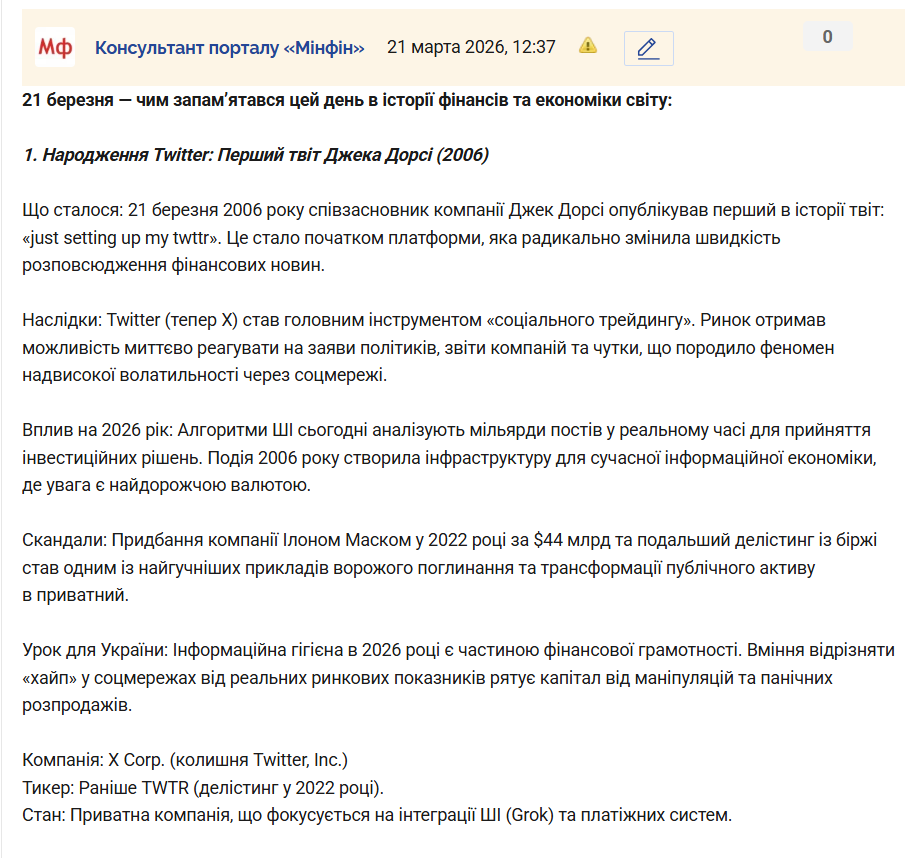The height and width of the screenshot is (858, 918).
Task: Click the quote «just setting up my twttr»
Action: pyautogui.click(x=119, y=238)
